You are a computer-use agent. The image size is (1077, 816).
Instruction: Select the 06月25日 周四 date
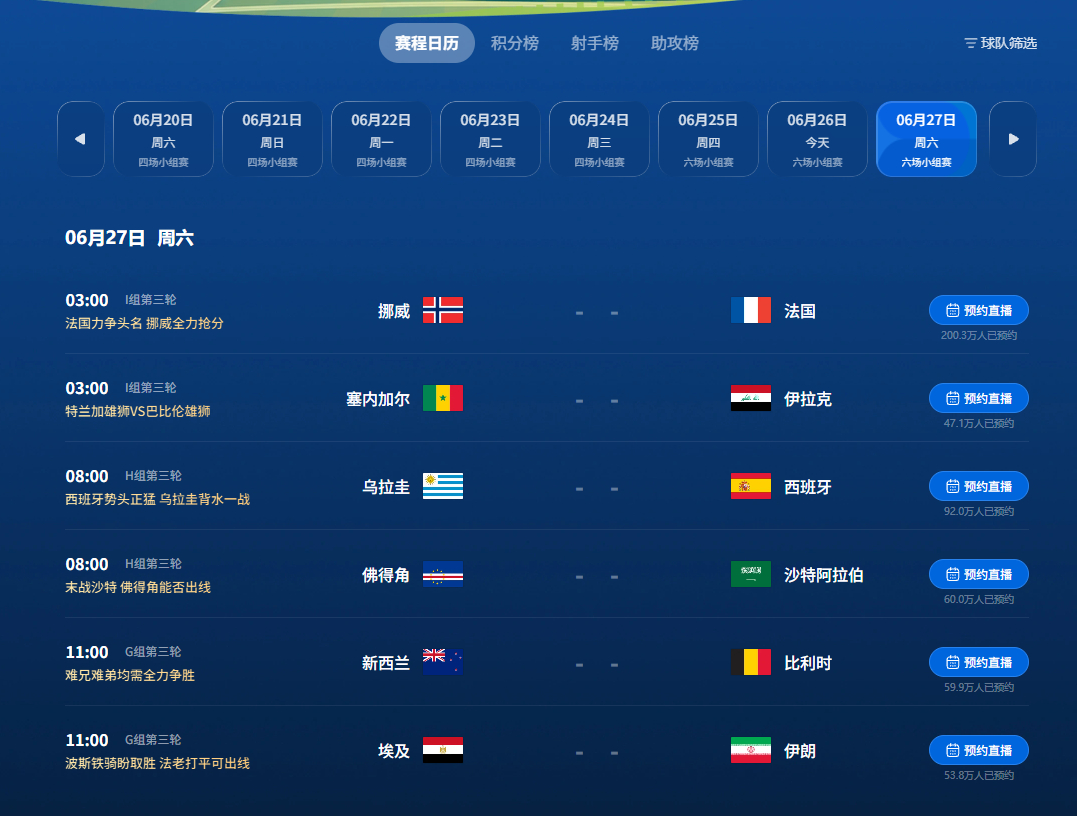708,139
